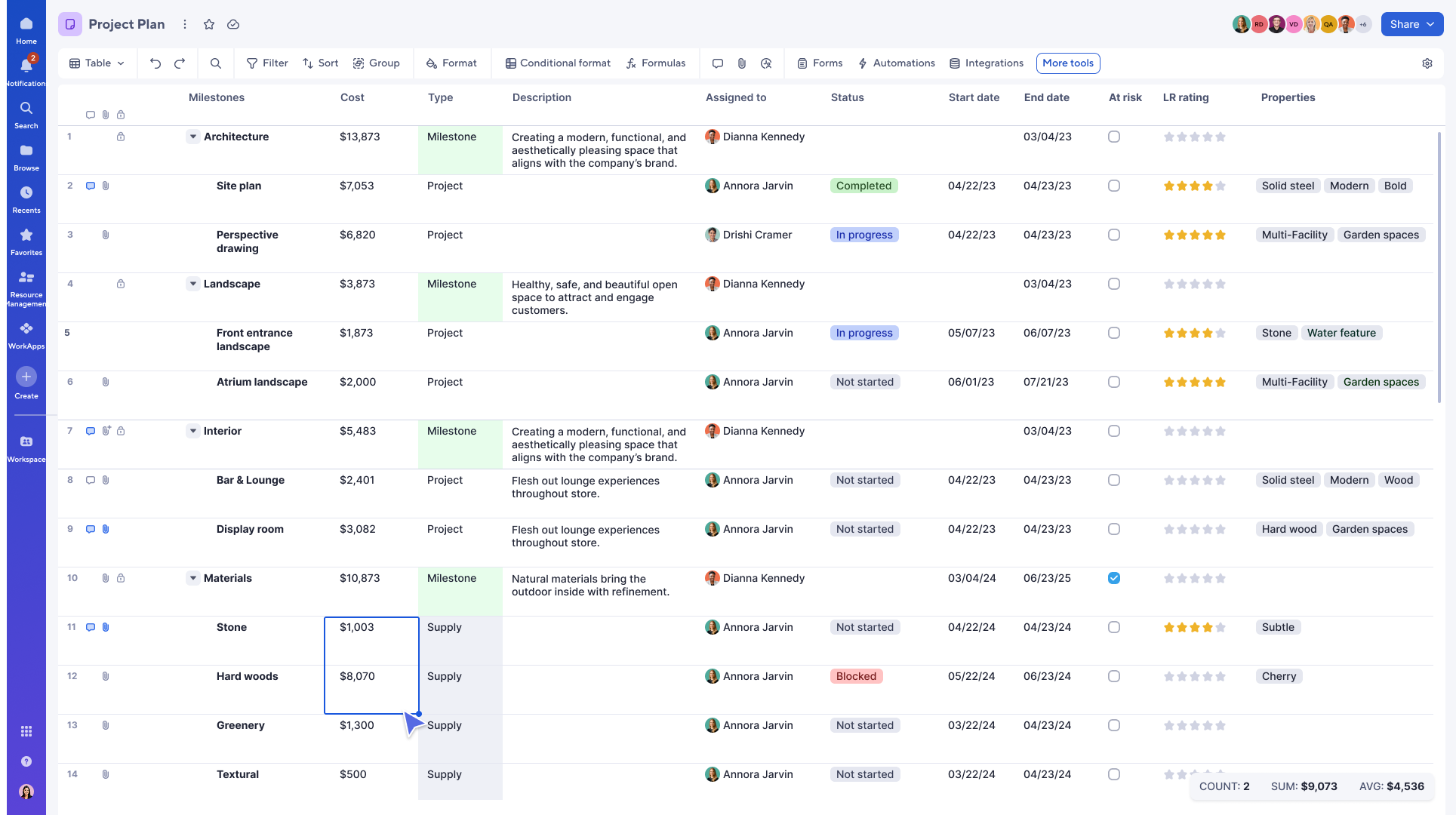Screen dimensions: 1456x815
Task: Open Notifications bell in sidebar
Action: coord(26,66)
